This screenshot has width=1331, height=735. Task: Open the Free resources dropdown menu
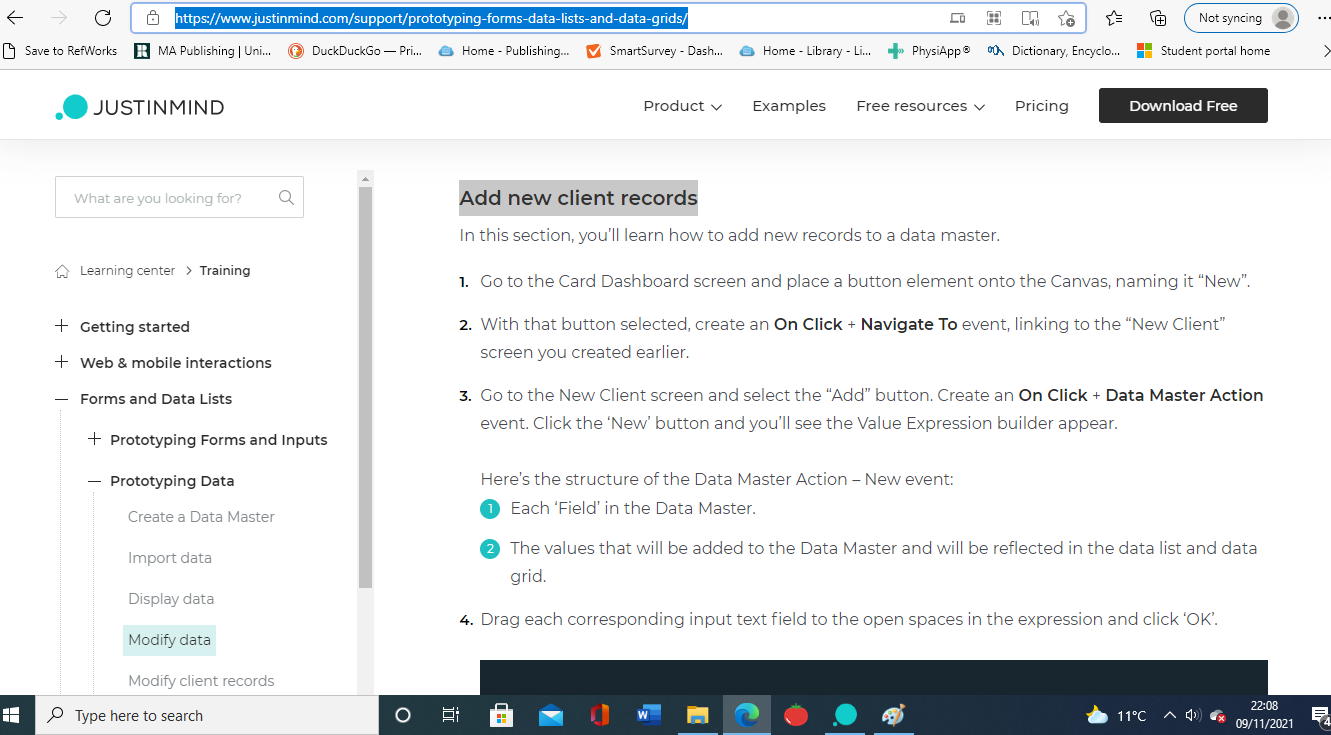(920, 106)
